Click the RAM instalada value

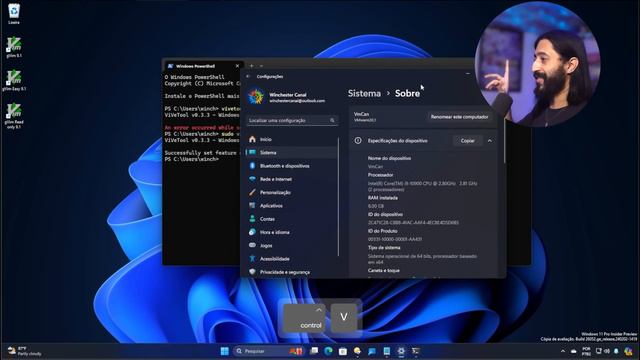376,206
